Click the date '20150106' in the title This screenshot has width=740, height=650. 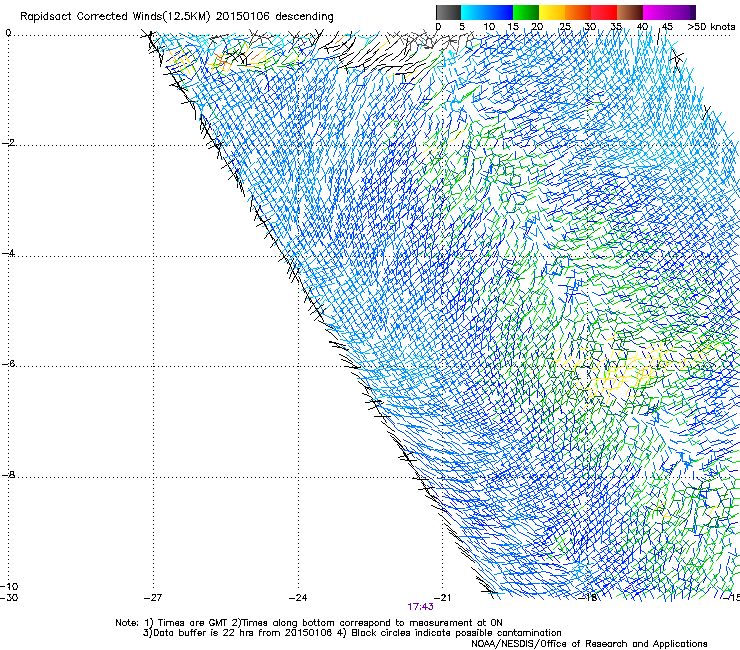coord(243,16)
